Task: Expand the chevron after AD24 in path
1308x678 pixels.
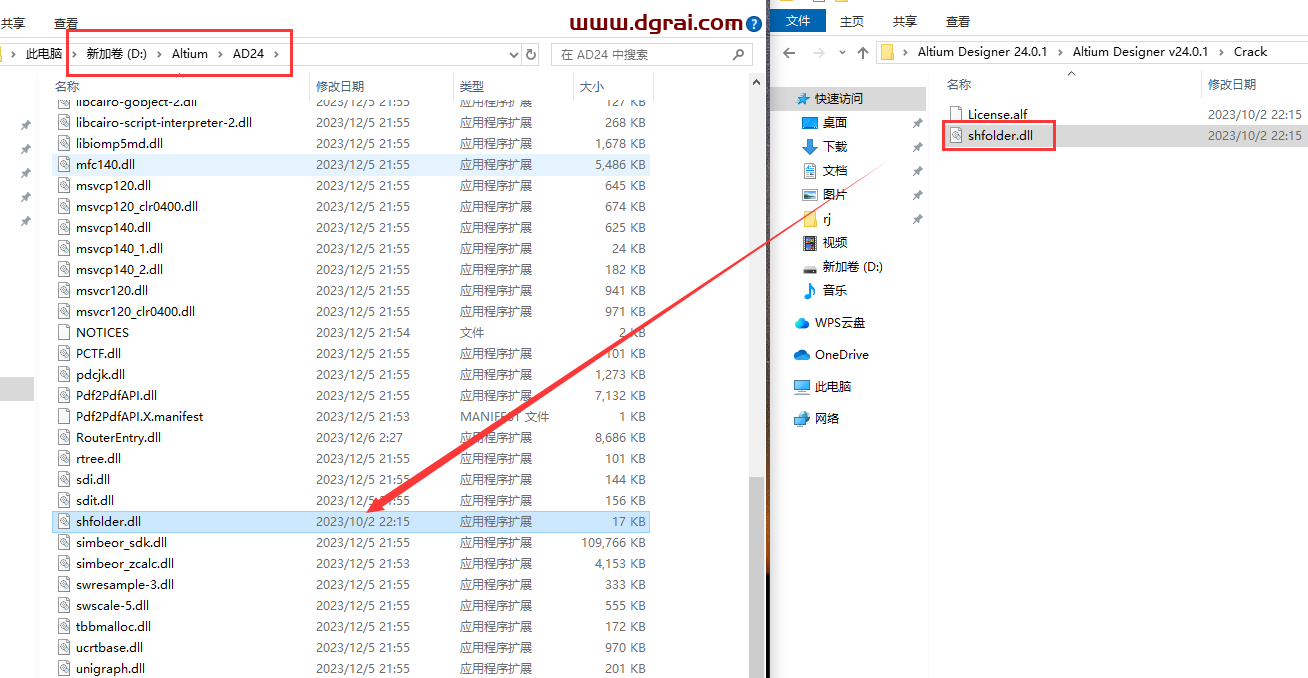Action: (276, 54)
